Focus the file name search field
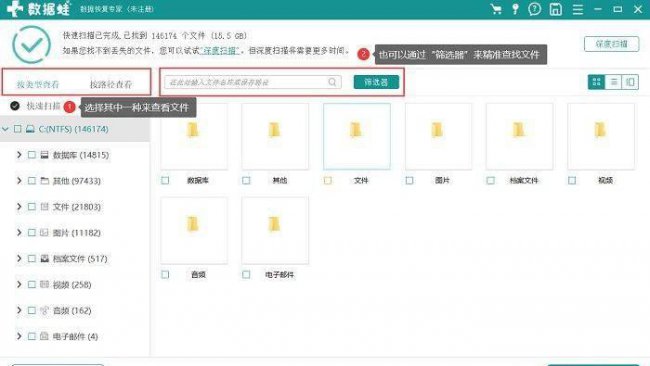This screenshot has width=650, height=366. [253, 82]
